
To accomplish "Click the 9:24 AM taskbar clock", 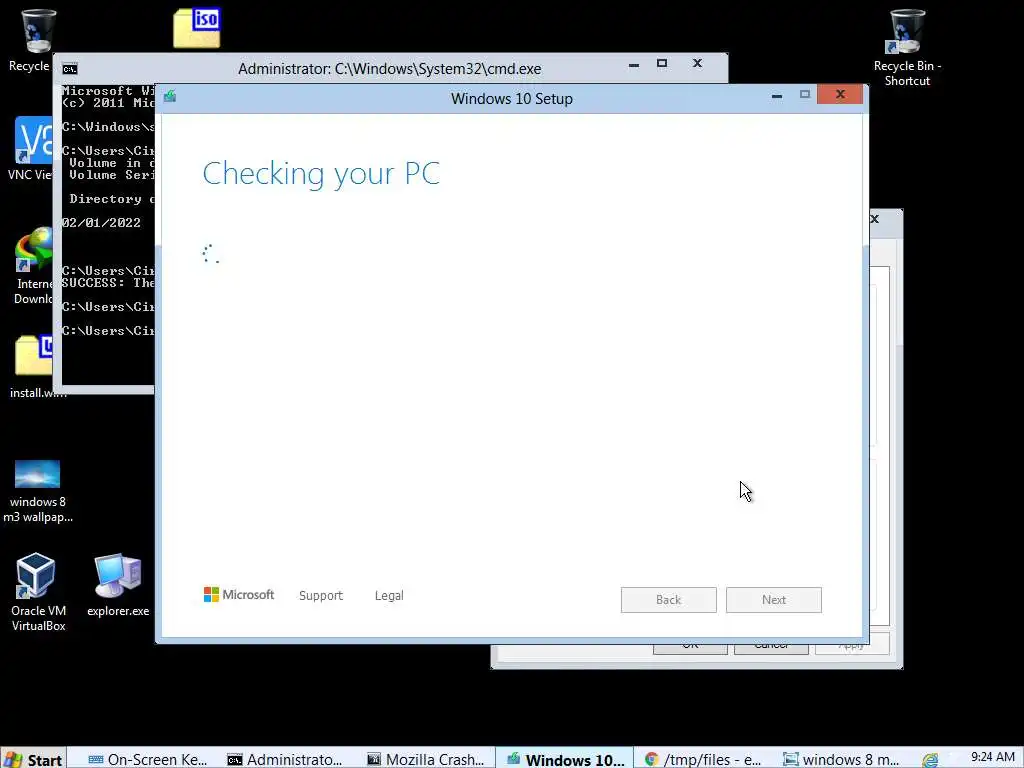I will (993, 757).
